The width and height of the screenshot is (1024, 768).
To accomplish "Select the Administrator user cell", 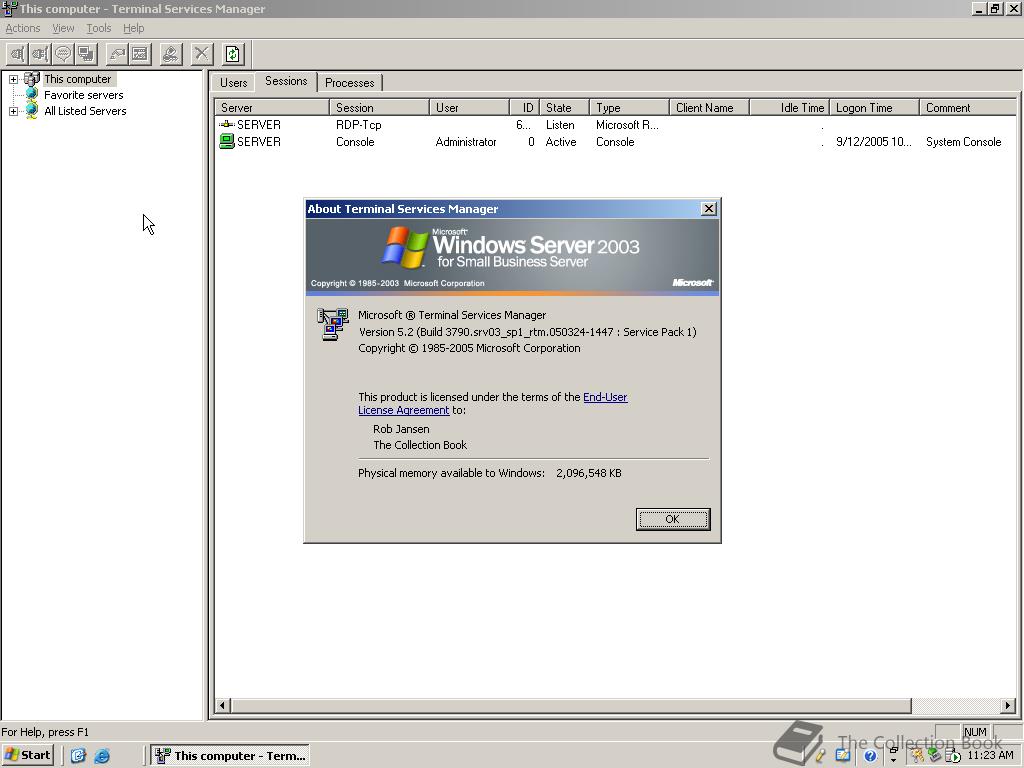I will (x=466, y=142).
